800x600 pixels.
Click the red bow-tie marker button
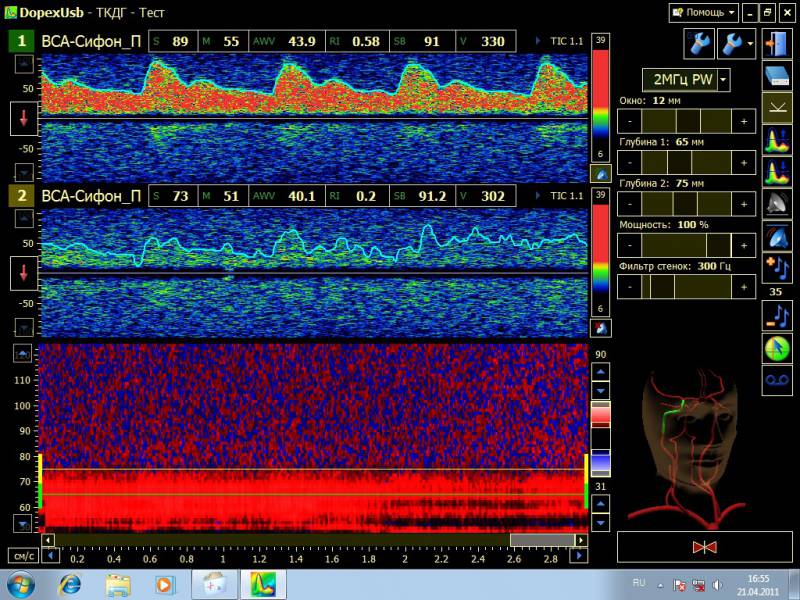click(705, 547)
